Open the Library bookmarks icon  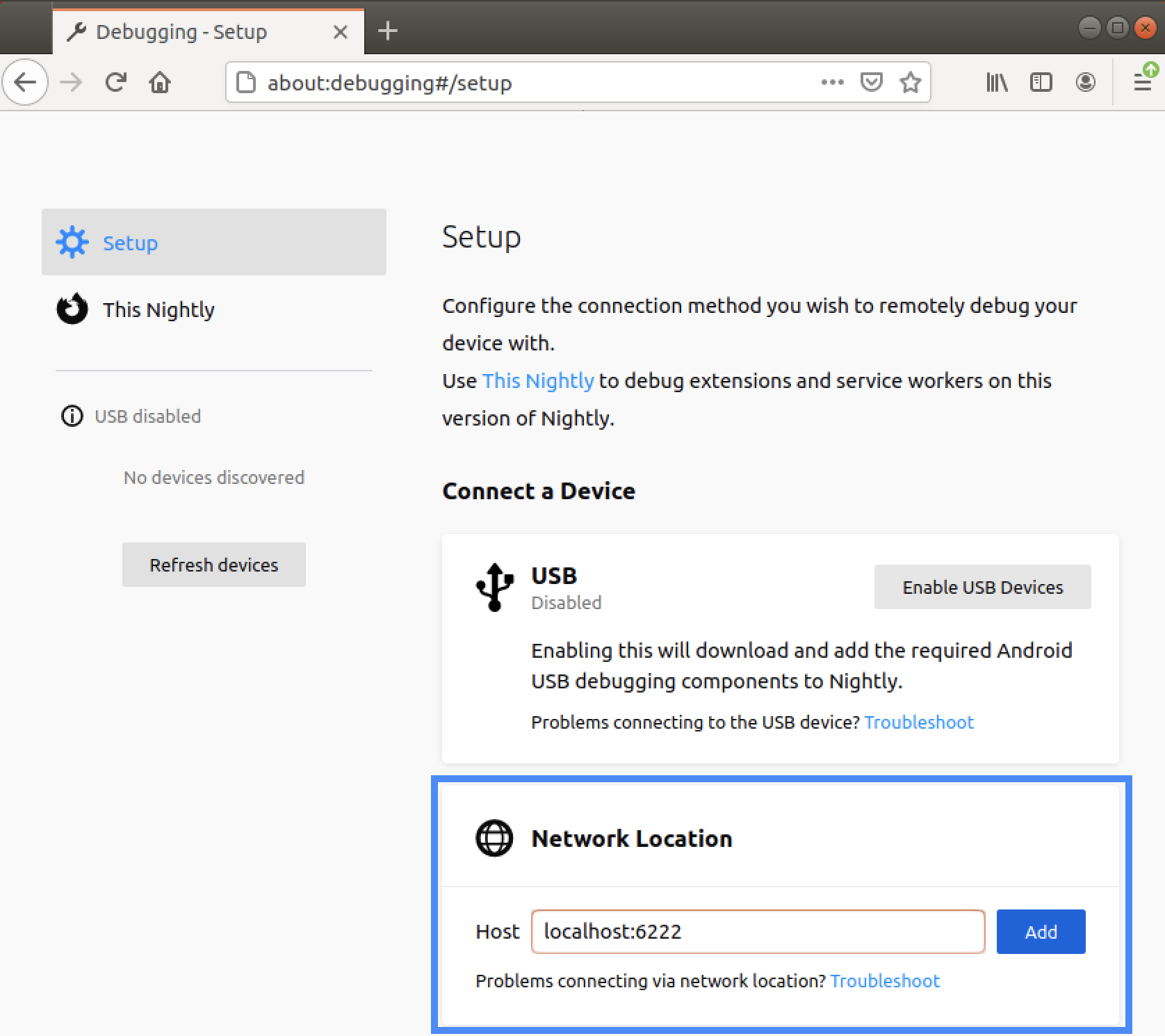pos(997,83)
